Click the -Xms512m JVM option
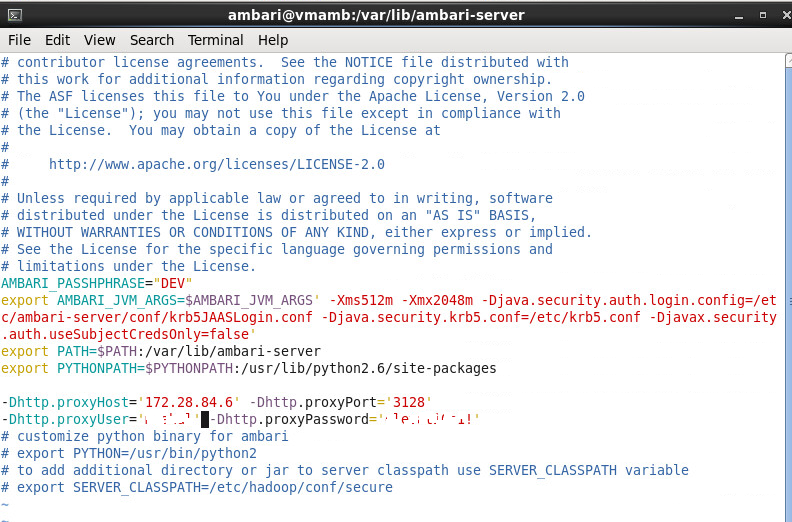The image size is (792, 522). coord(361,300)
